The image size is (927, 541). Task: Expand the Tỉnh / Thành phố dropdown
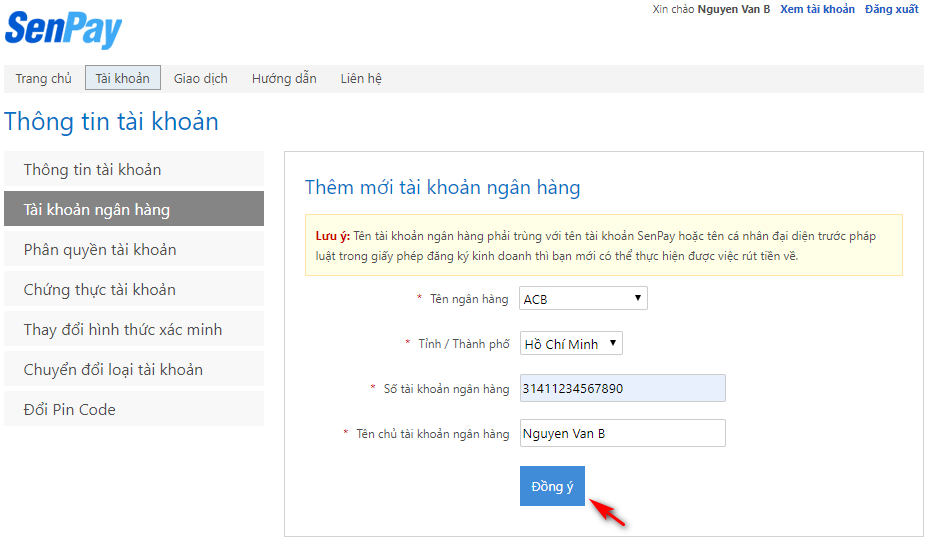coord(571,344)
